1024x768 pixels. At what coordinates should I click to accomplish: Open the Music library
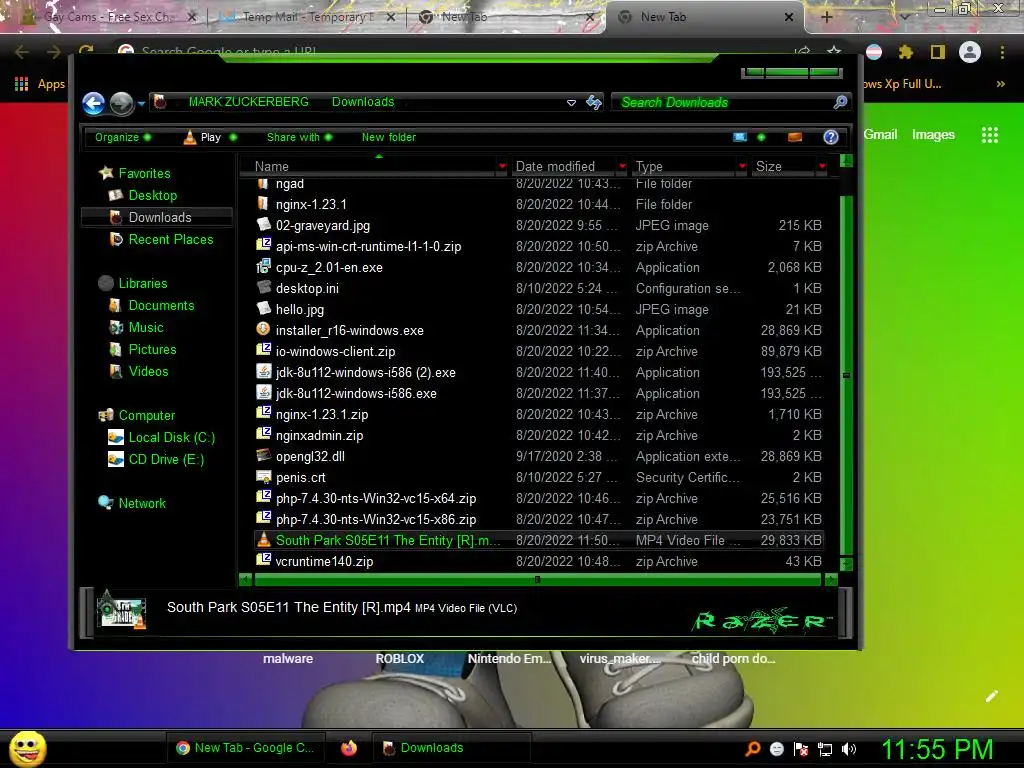(146, 328)
